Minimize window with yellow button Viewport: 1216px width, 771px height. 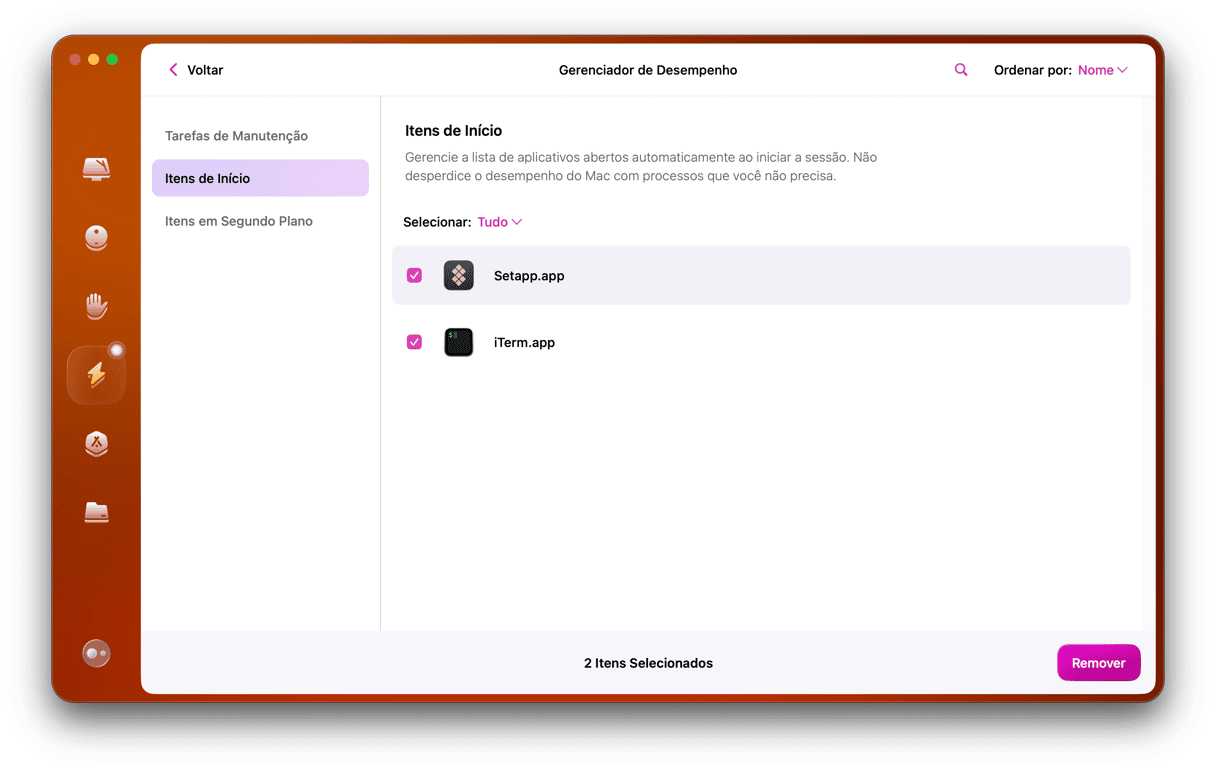(x=94, y=60)
